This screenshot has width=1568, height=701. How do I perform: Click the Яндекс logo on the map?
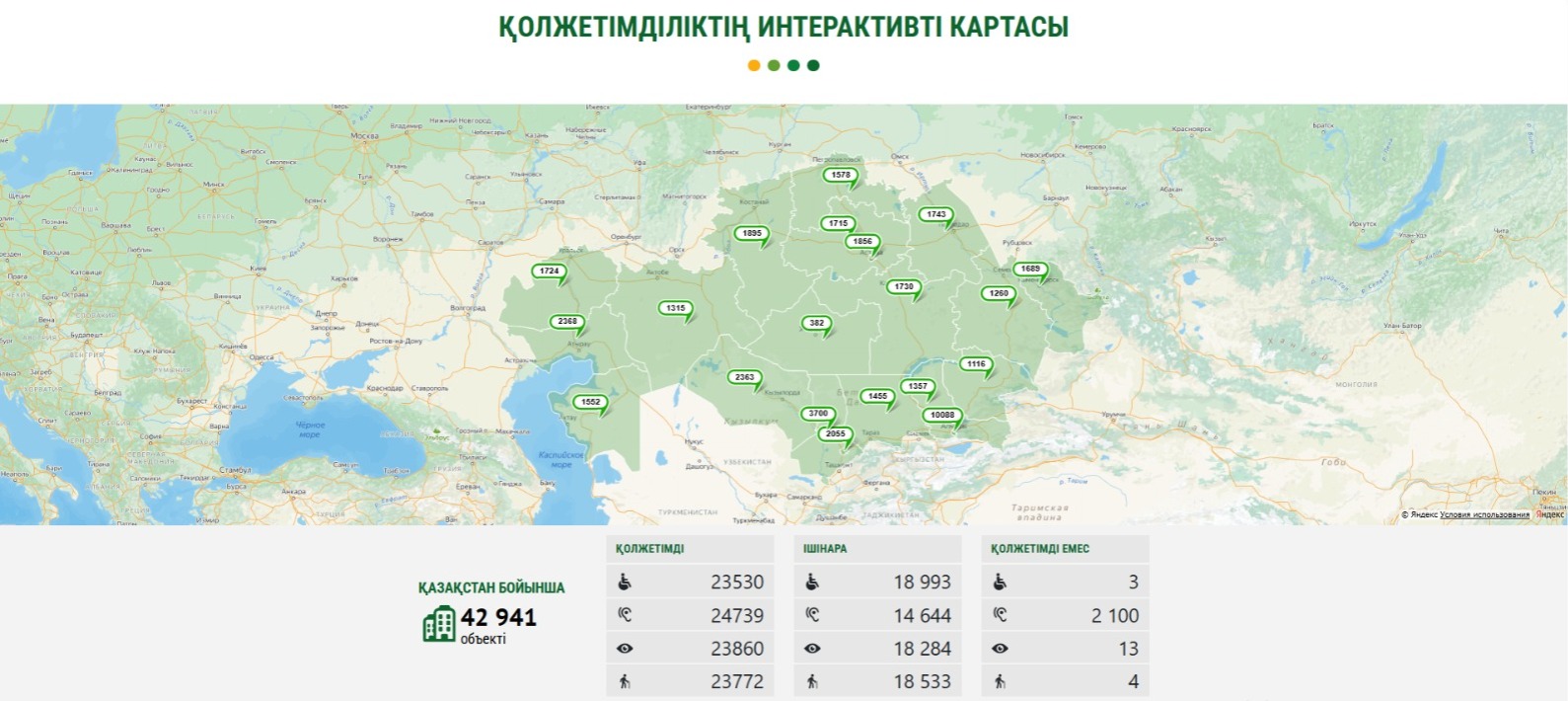[x=1550, y=514]
